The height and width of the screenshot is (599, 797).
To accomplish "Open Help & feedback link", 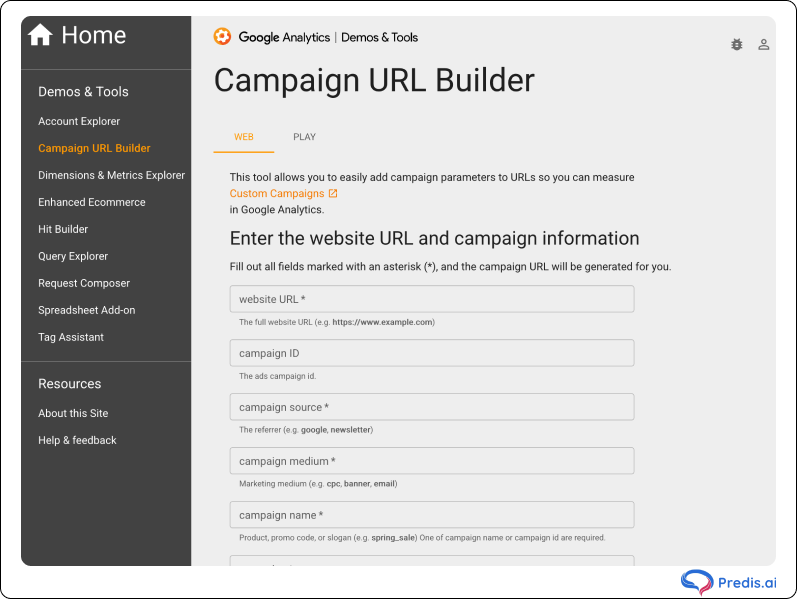I will pyautogui.click(x=77, y=440).
